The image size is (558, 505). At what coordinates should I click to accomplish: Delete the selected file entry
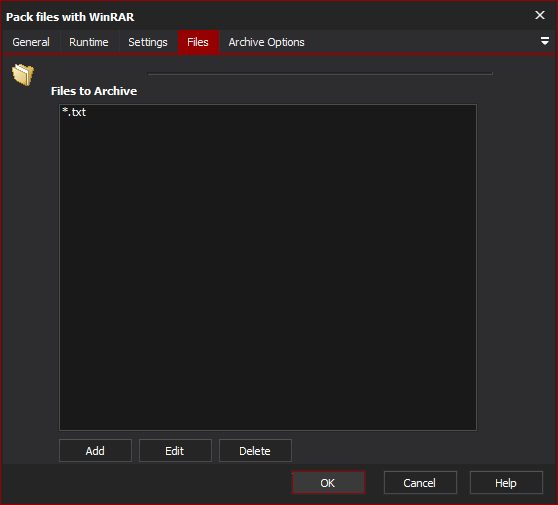click(255, 451)
